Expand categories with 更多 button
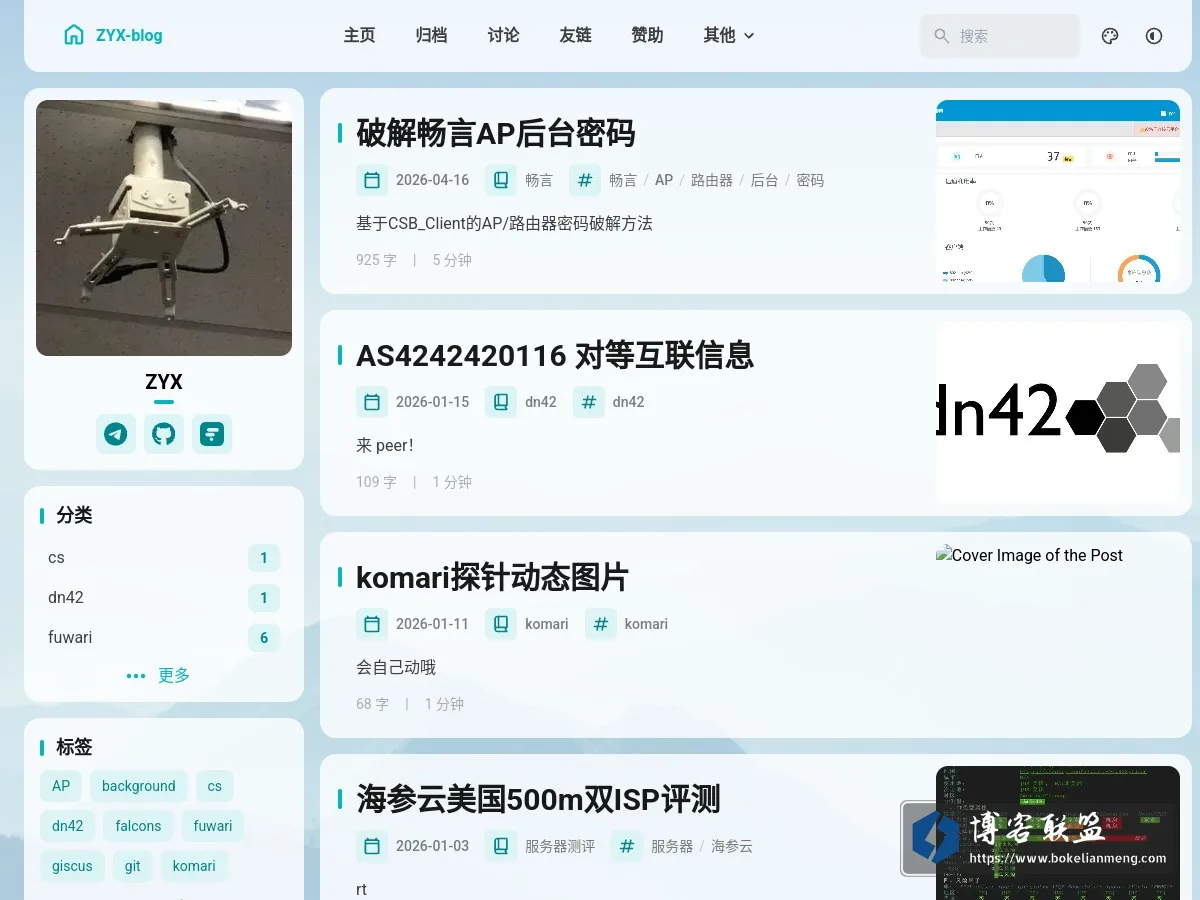1200x900 pixels. [160, 675]
